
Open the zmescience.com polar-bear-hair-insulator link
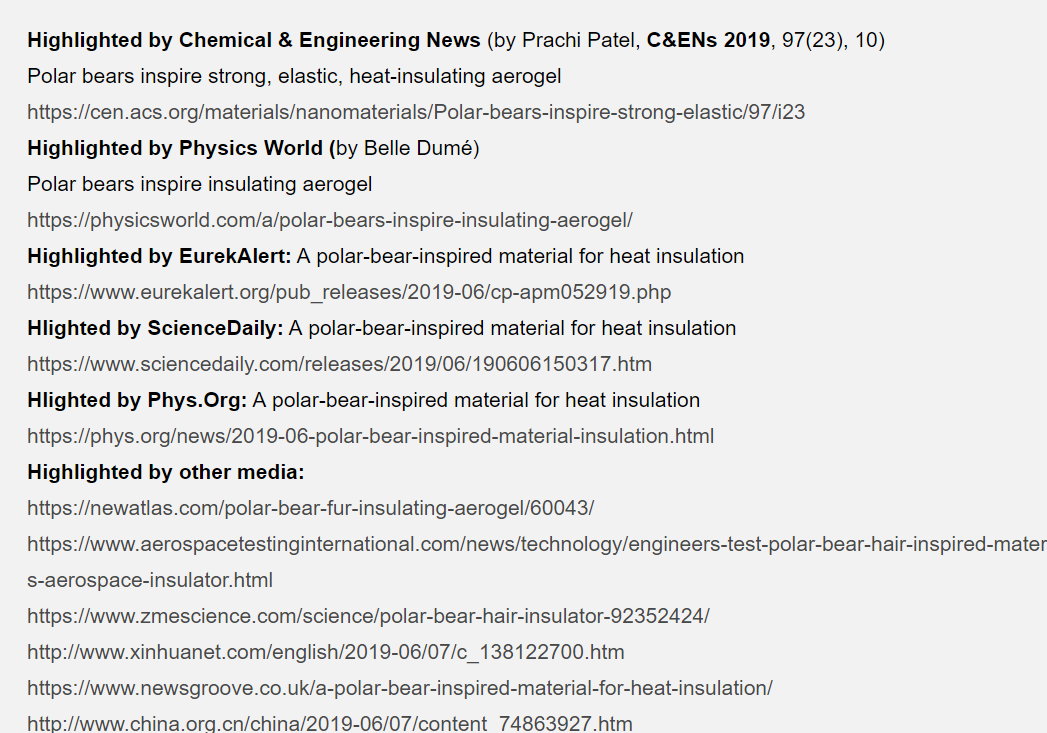point(369,617)
